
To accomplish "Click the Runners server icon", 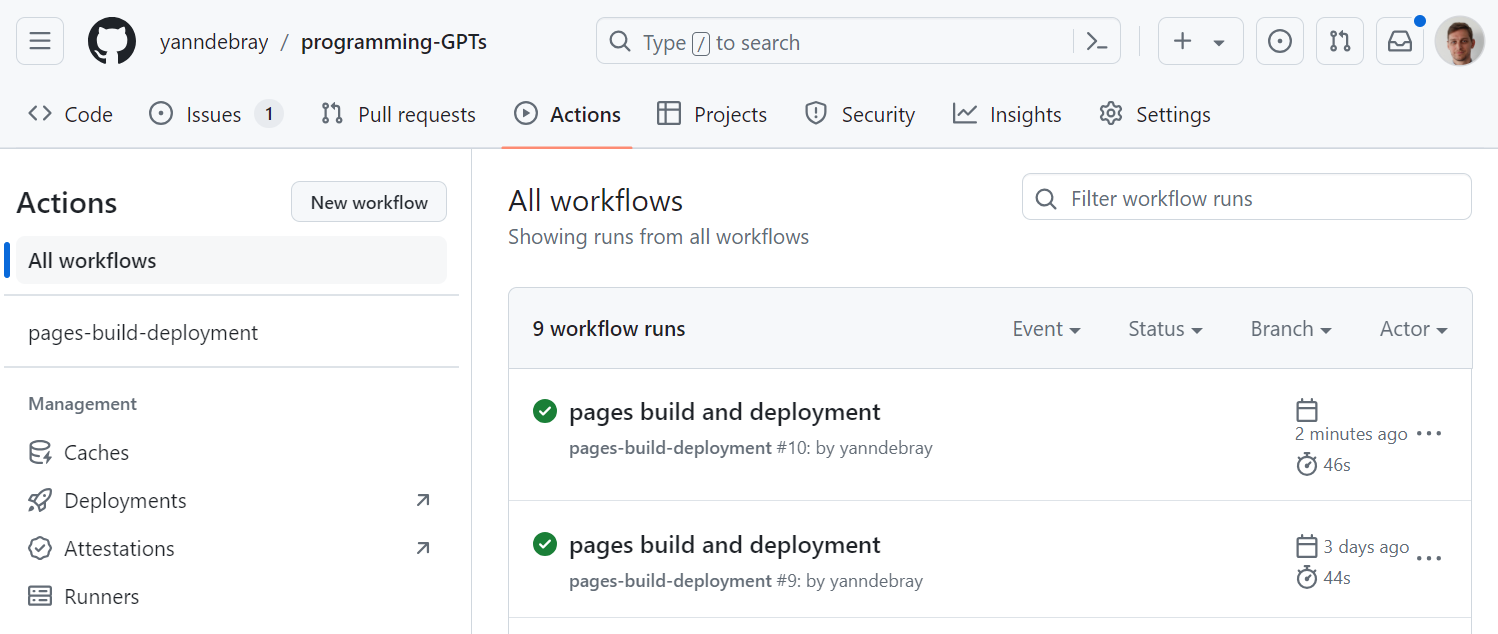I will [x=40, y=596].
